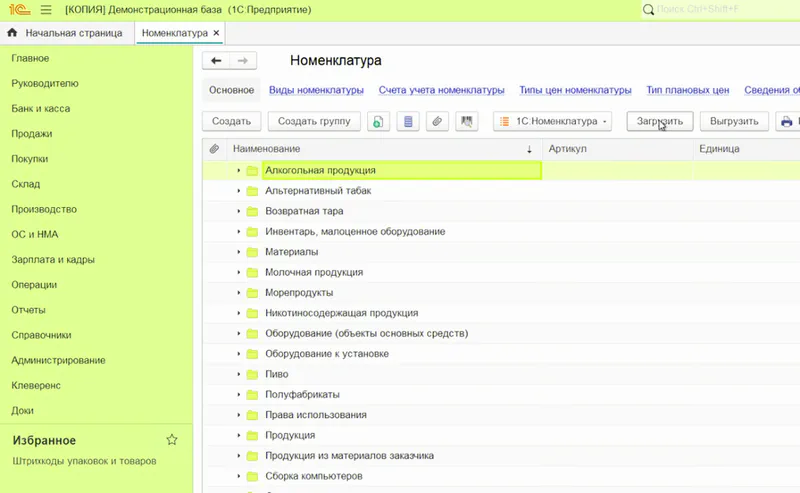Click the image toolbar icon next to paperclip
The height and width of the screenshot is (493, 800).
click(465, 122)
